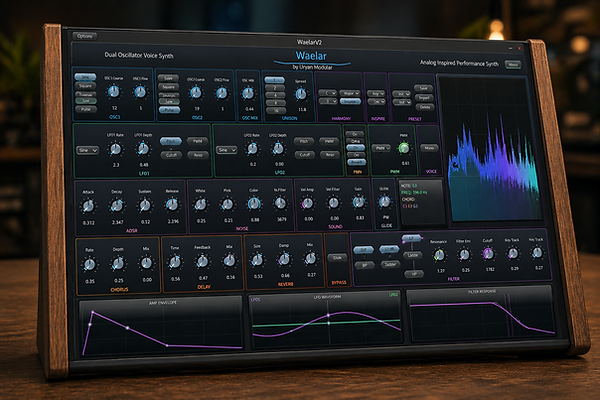Open the top dropdown in INSPIRE section
Image resolution: width=600 pixels, height=400 pixels.
[376, 93]
